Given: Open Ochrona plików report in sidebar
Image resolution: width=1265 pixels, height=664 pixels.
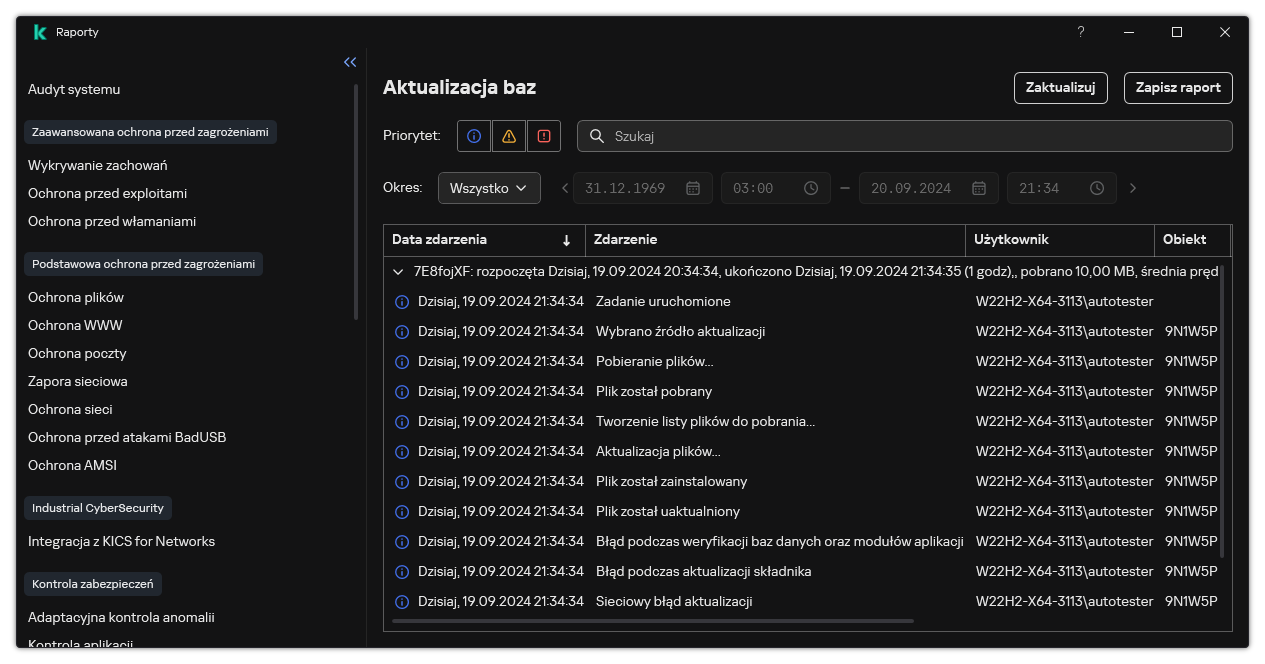Looking at the screenshot, I should click(76, 297).
